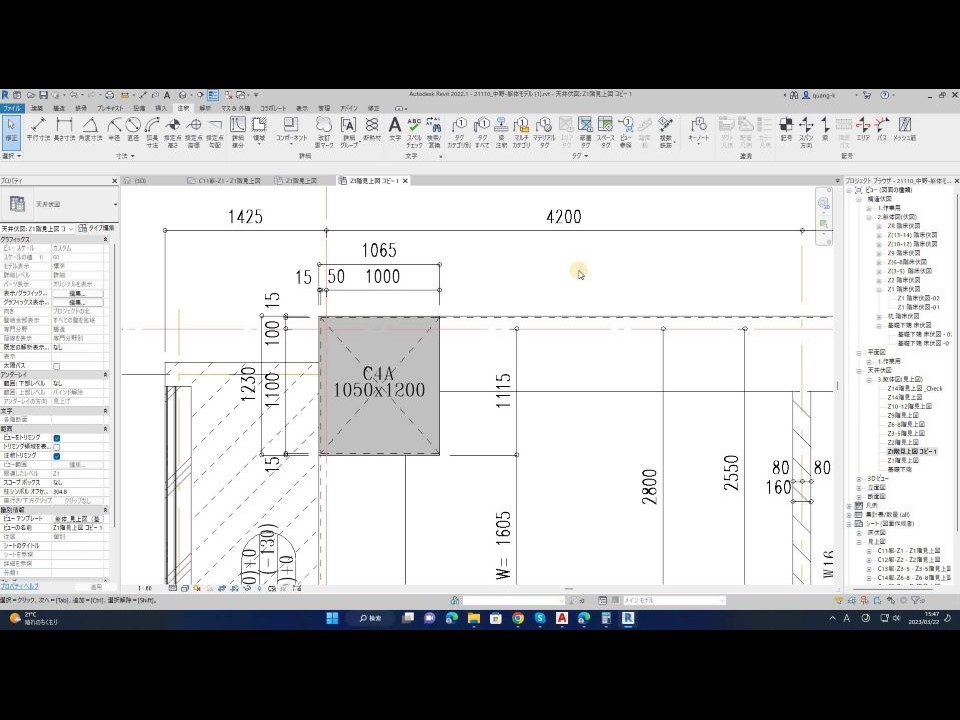The height and width of the screenshot is (720, 960).
Task: Uncheck the ビューをトリミング checkbox
Action: coord(56,438)
